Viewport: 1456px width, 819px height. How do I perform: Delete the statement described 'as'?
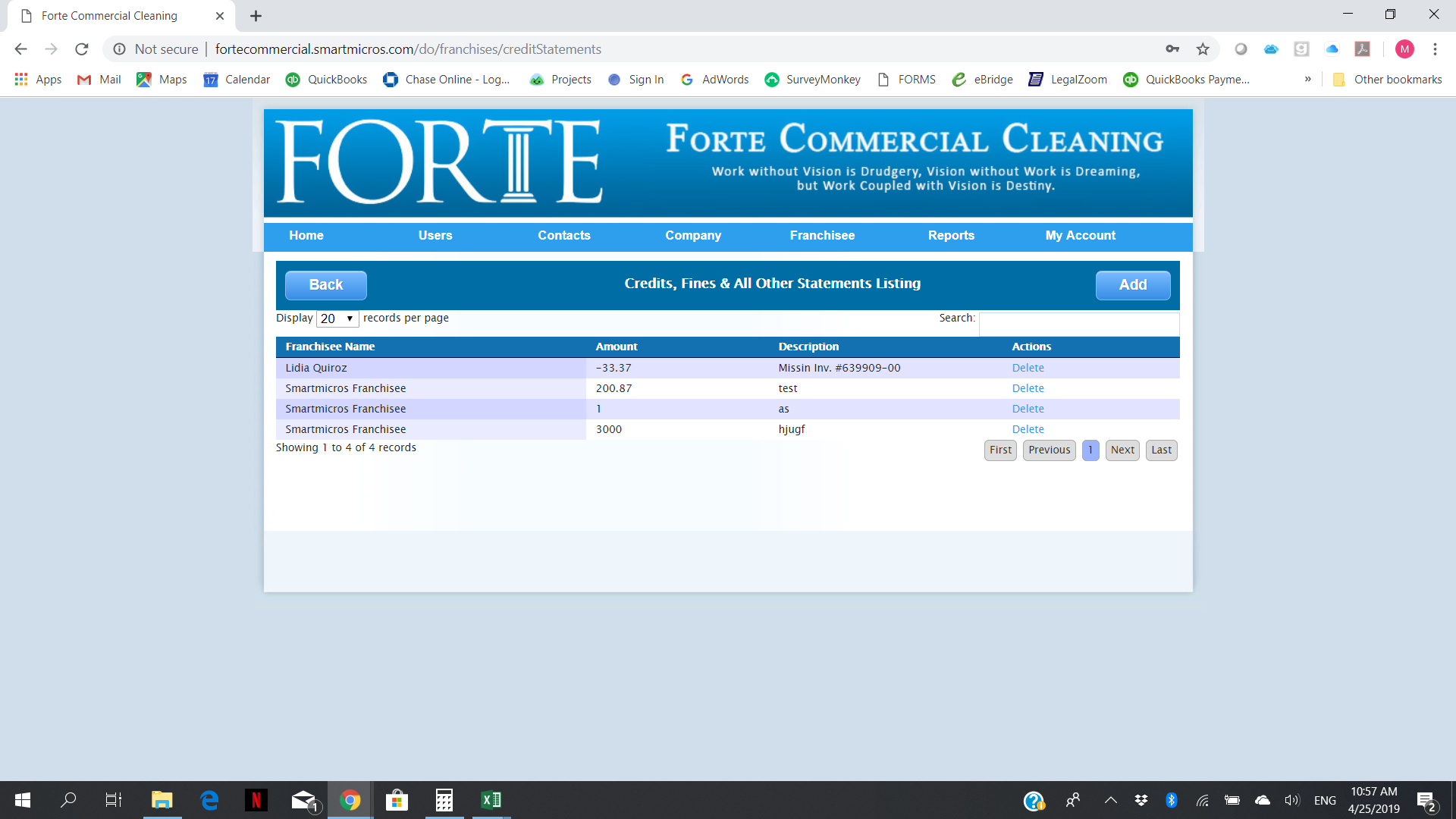pyautogui.click(x=1028, y=409)
